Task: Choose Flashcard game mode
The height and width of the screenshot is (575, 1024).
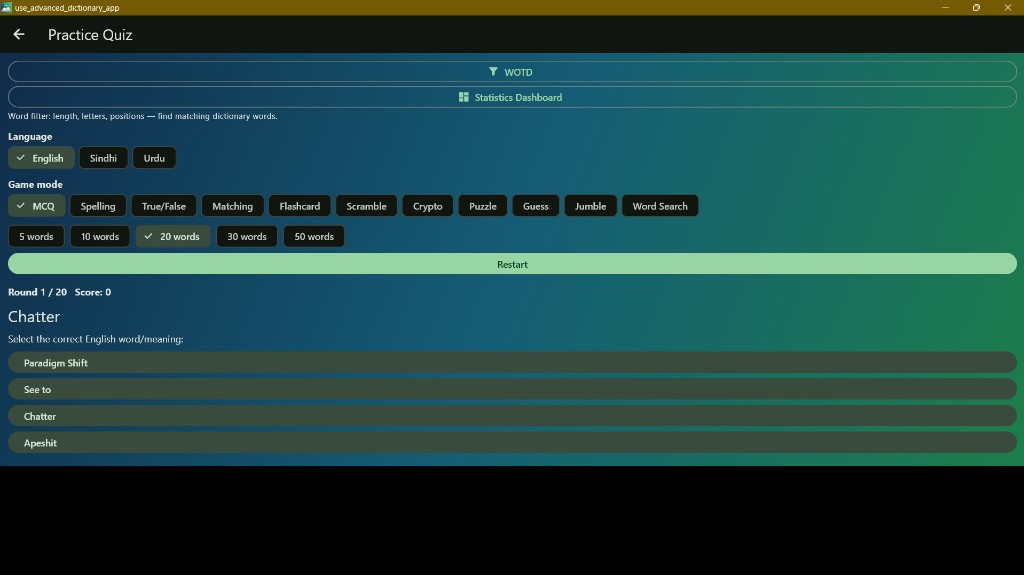Action: click(300, 206)
